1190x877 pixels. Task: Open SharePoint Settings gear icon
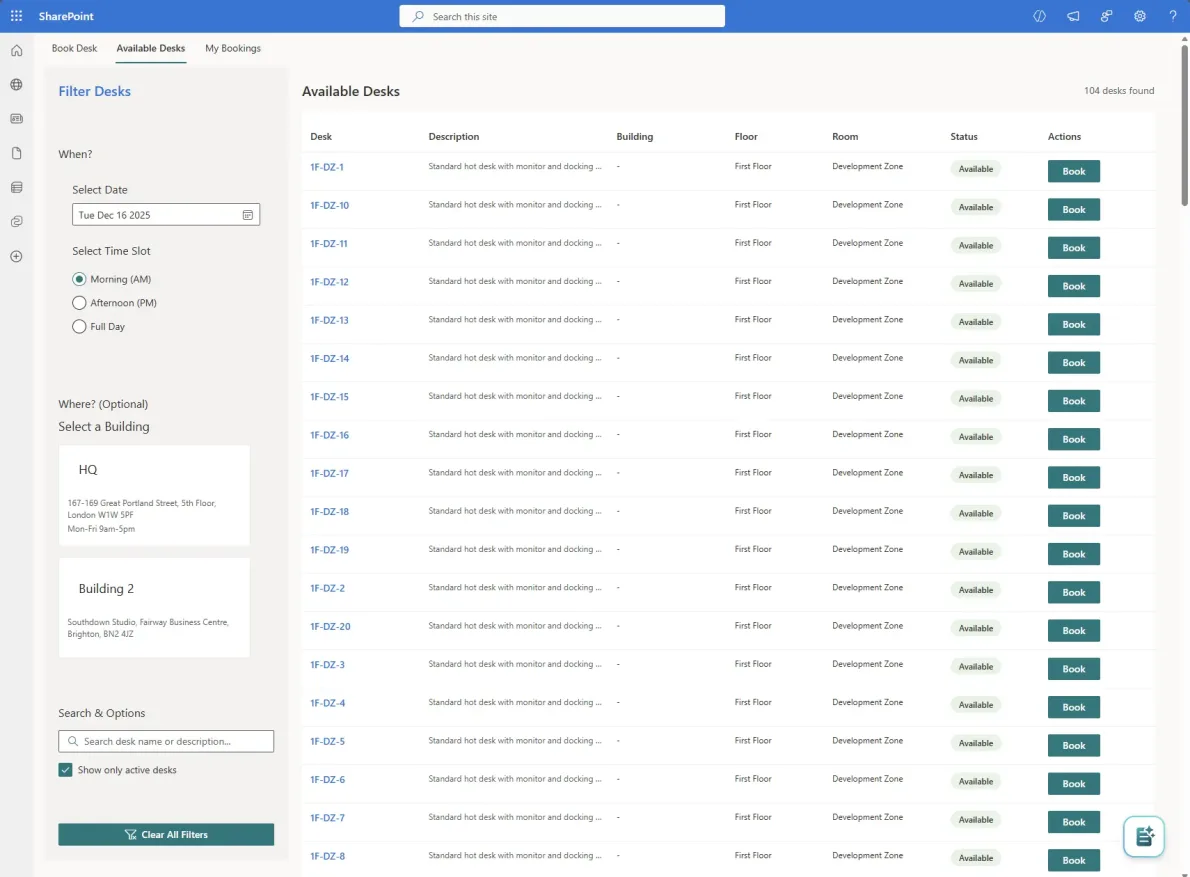tap(1139, 15)
